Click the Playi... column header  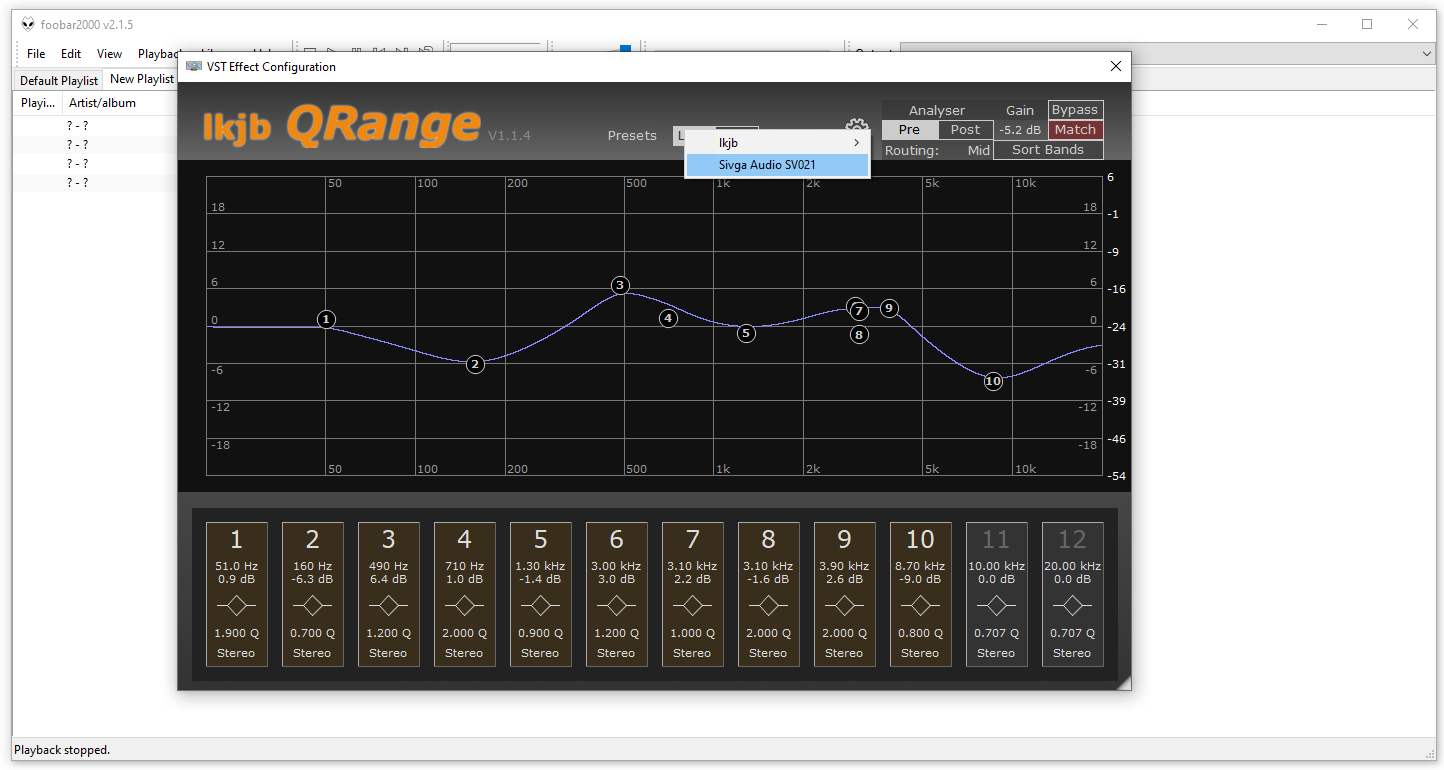click(38, 103)
